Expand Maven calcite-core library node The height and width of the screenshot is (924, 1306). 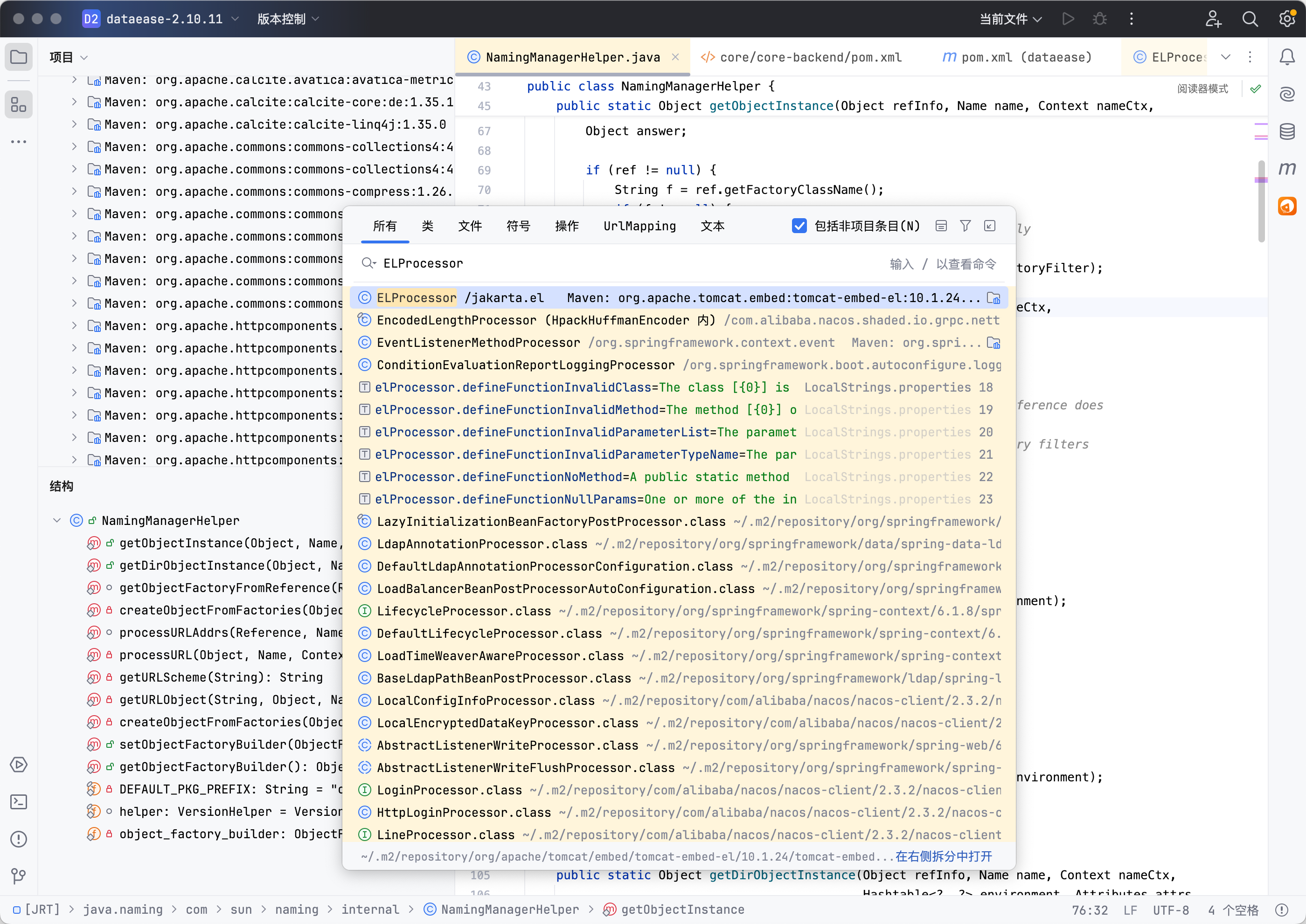click(x=75, y=102)
